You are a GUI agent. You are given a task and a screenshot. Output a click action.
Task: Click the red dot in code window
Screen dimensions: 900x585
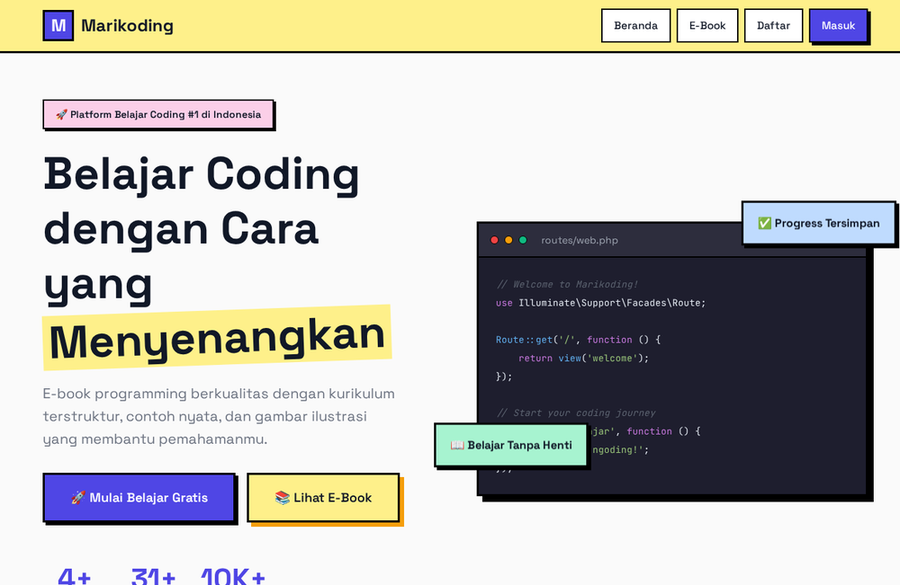click(x=494, y=240)
